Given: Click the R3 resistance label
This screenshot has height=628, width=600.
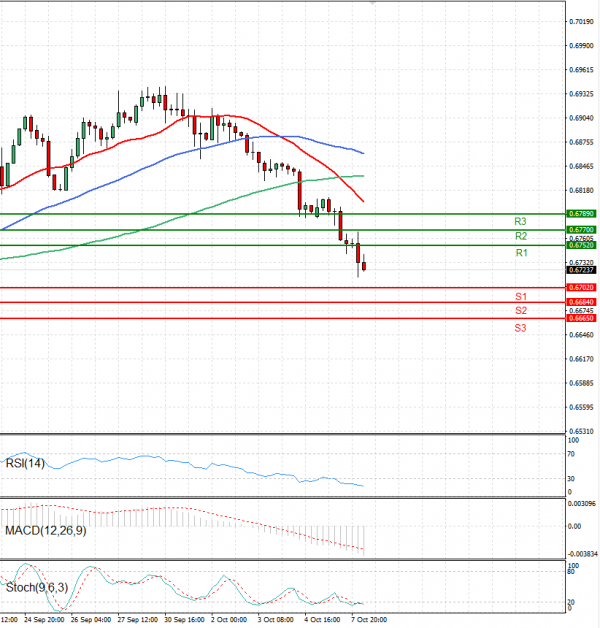Looking at the screenshot, I should pos(520,221).
